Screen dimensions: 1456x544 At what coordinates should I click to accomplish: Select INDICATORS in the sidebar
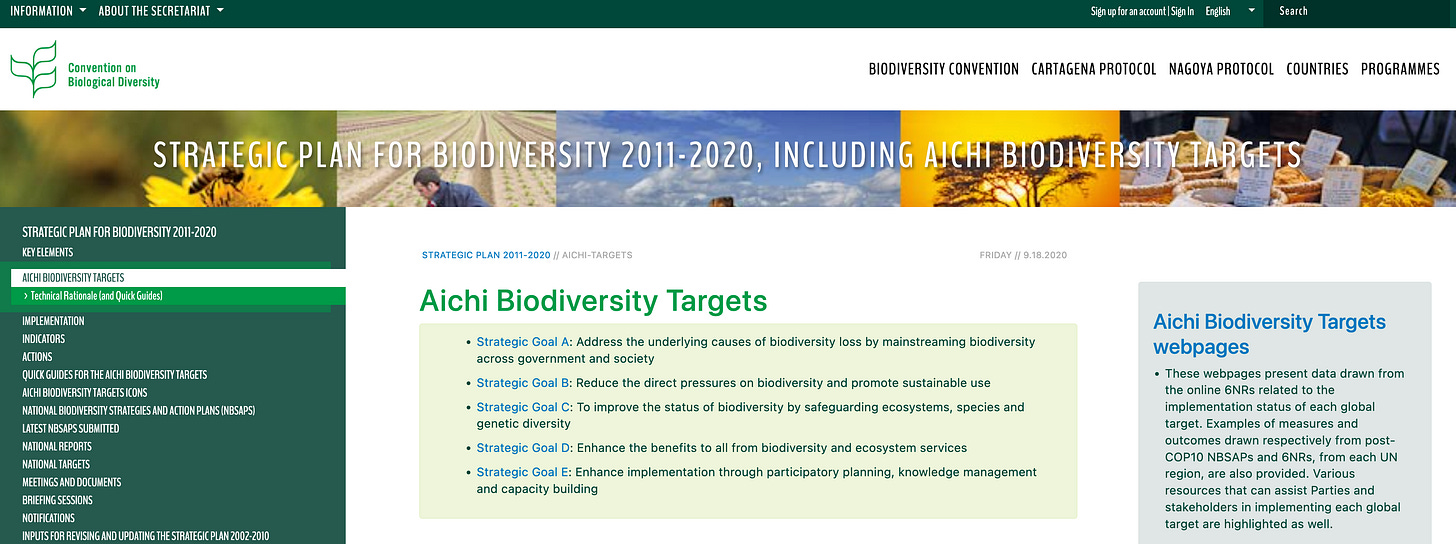click(x=43, y=339)
